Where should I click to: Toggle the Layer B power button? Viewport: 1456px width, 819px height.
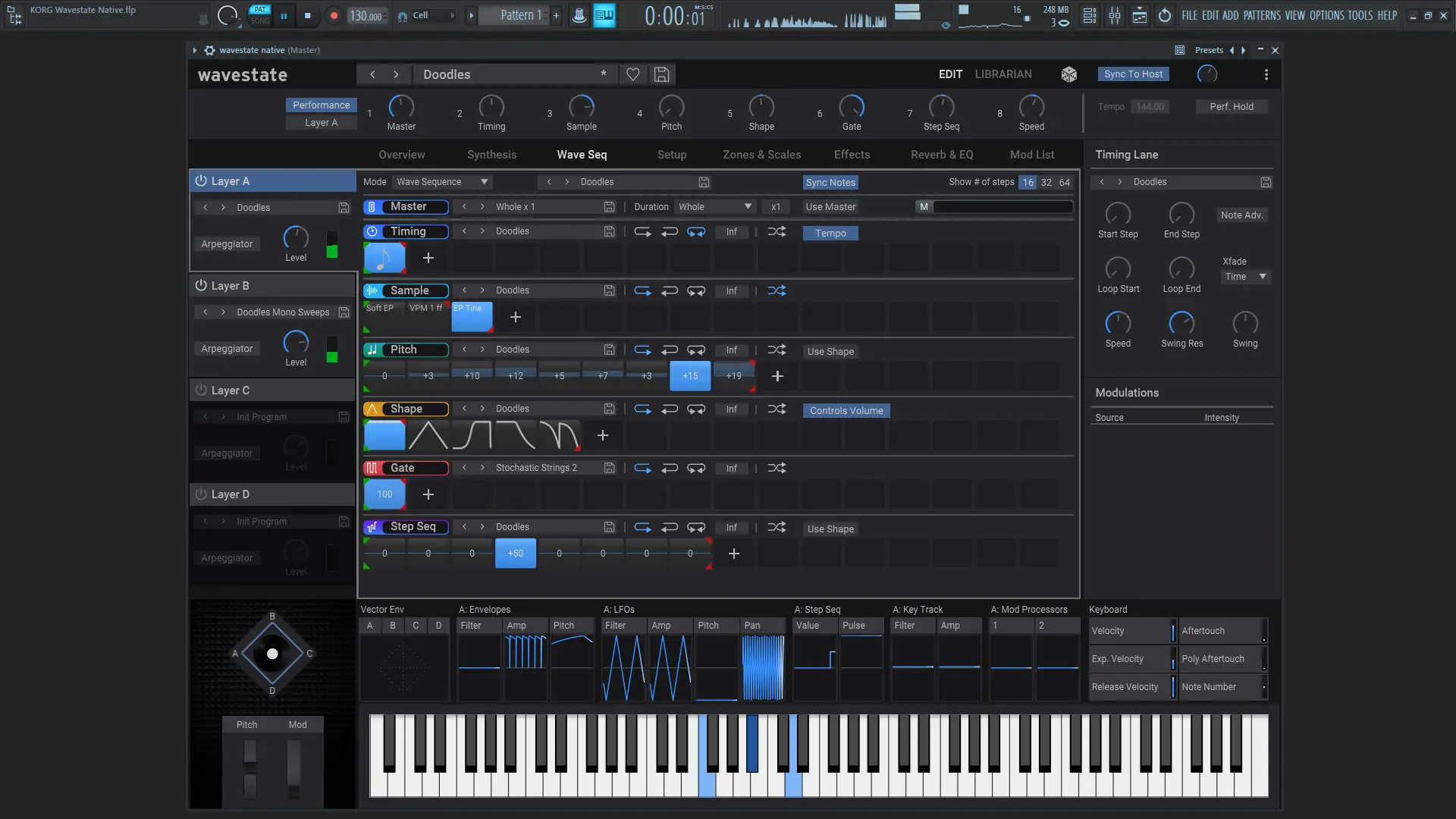201,286
